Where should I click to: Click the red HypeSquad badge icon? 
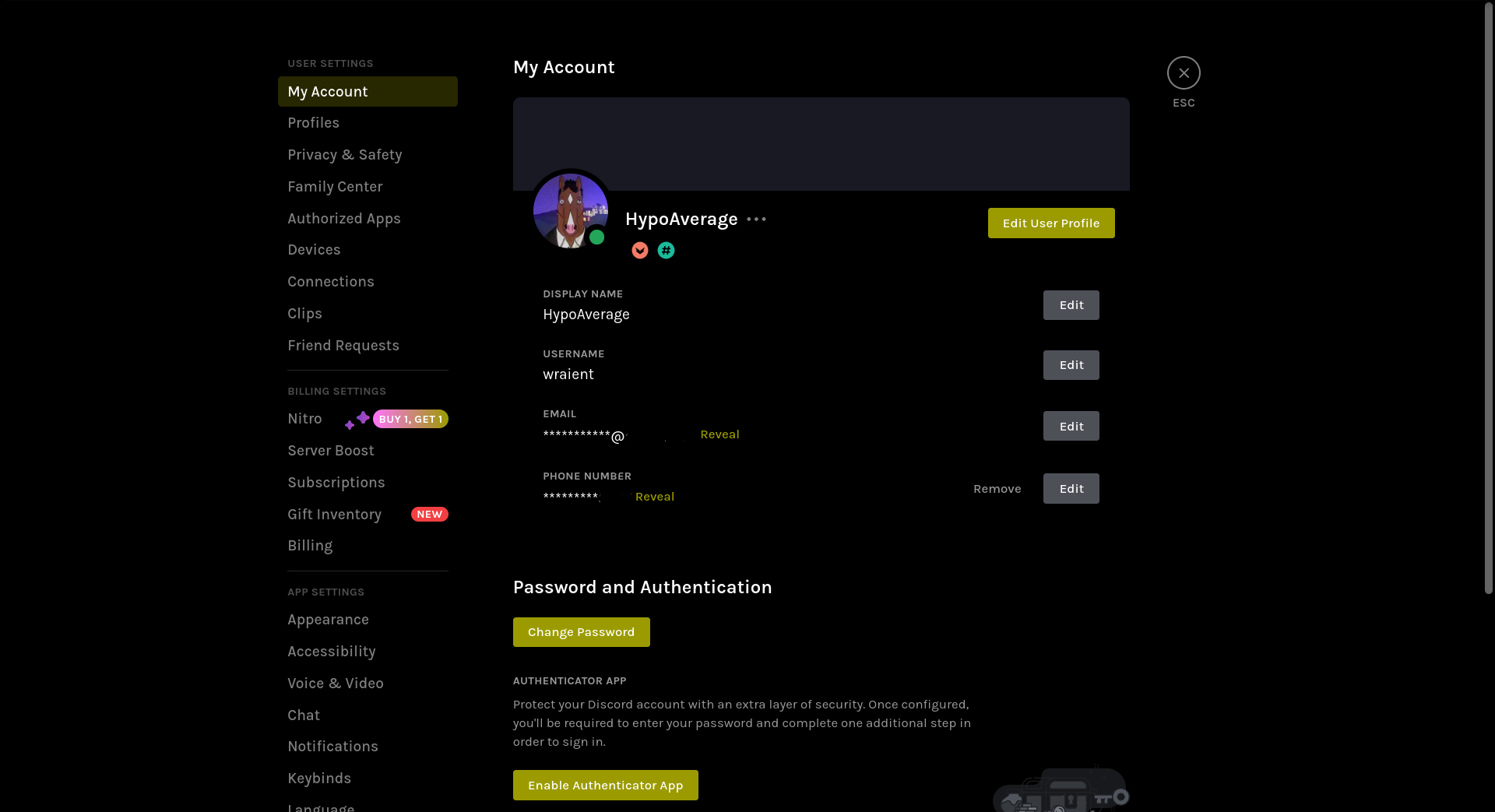click(640, 251)
